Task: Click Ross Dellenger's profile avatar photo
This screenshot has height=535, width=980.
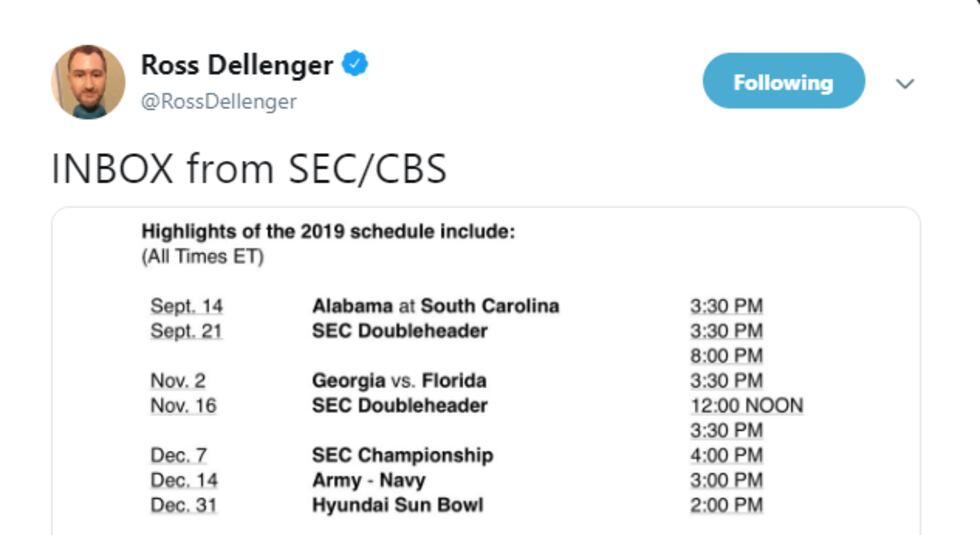Action: coord(88,82)
